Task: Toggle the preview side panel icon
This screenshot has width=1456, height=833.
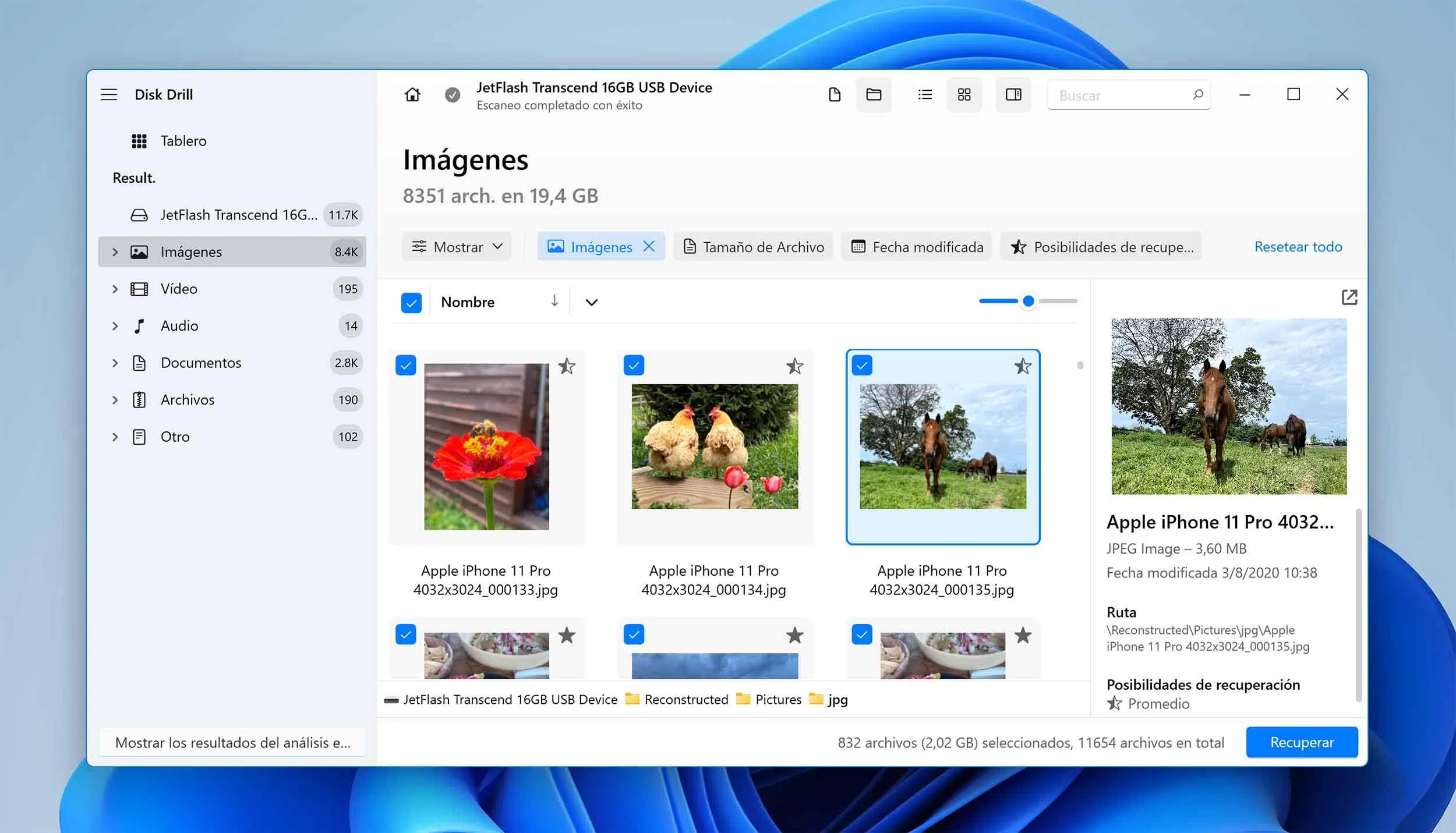Action: pyautogui.click(x=1013, y=94)
